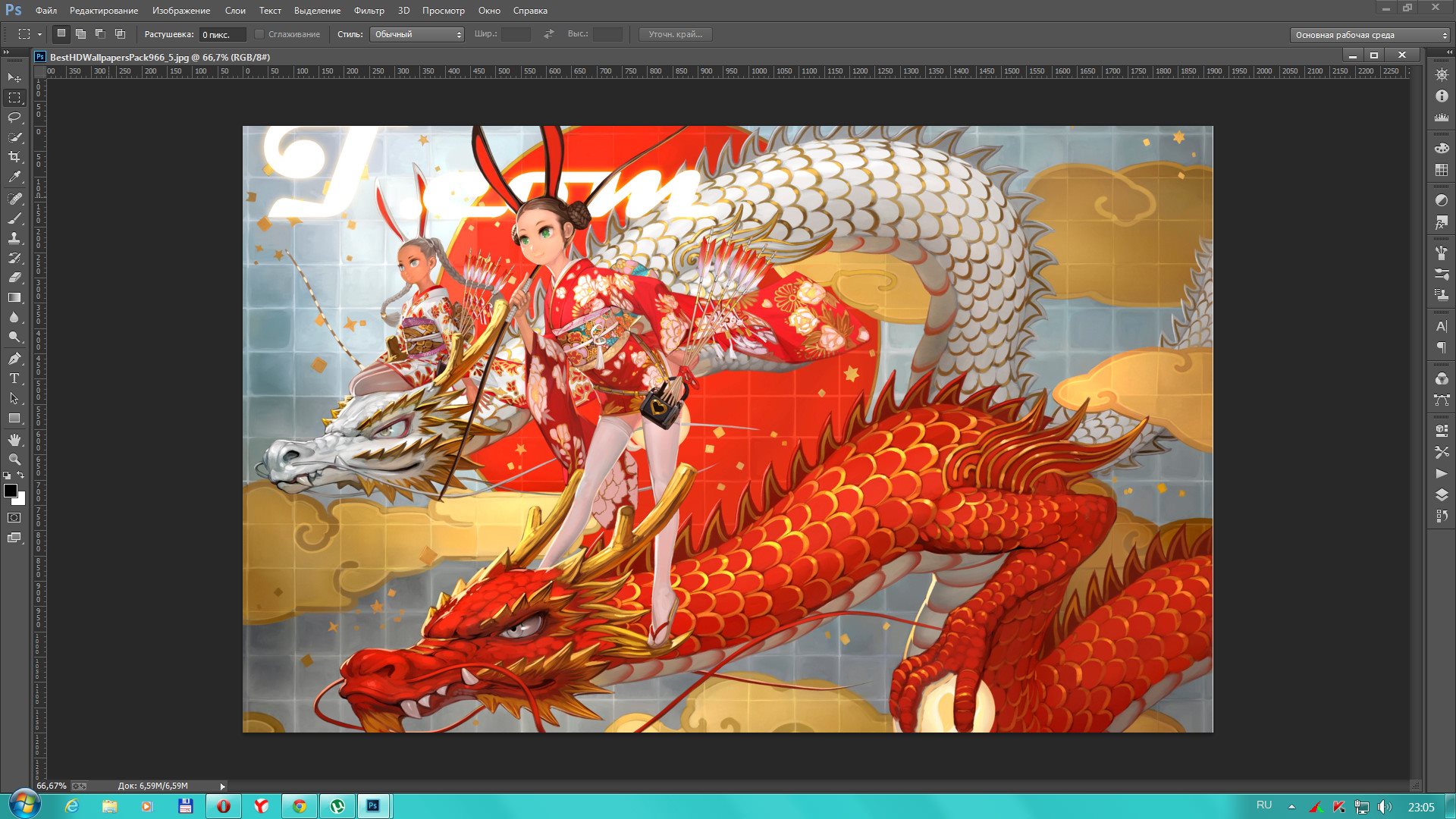Open the Swatches panel grid icon

coord(1442,170)
